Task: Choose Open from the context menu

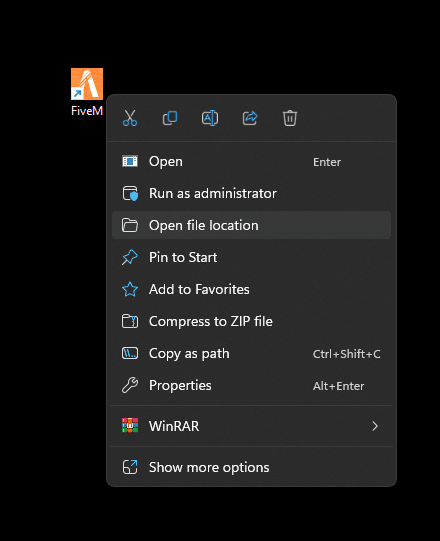Action: 251,161
